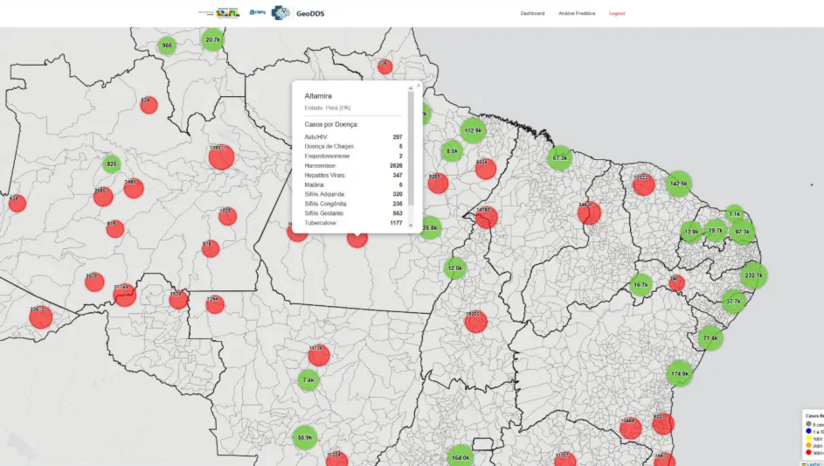Screen dimensions: 824x466
Task: Click the green 1.1k cluster marker
Action: tap(734, 214)
